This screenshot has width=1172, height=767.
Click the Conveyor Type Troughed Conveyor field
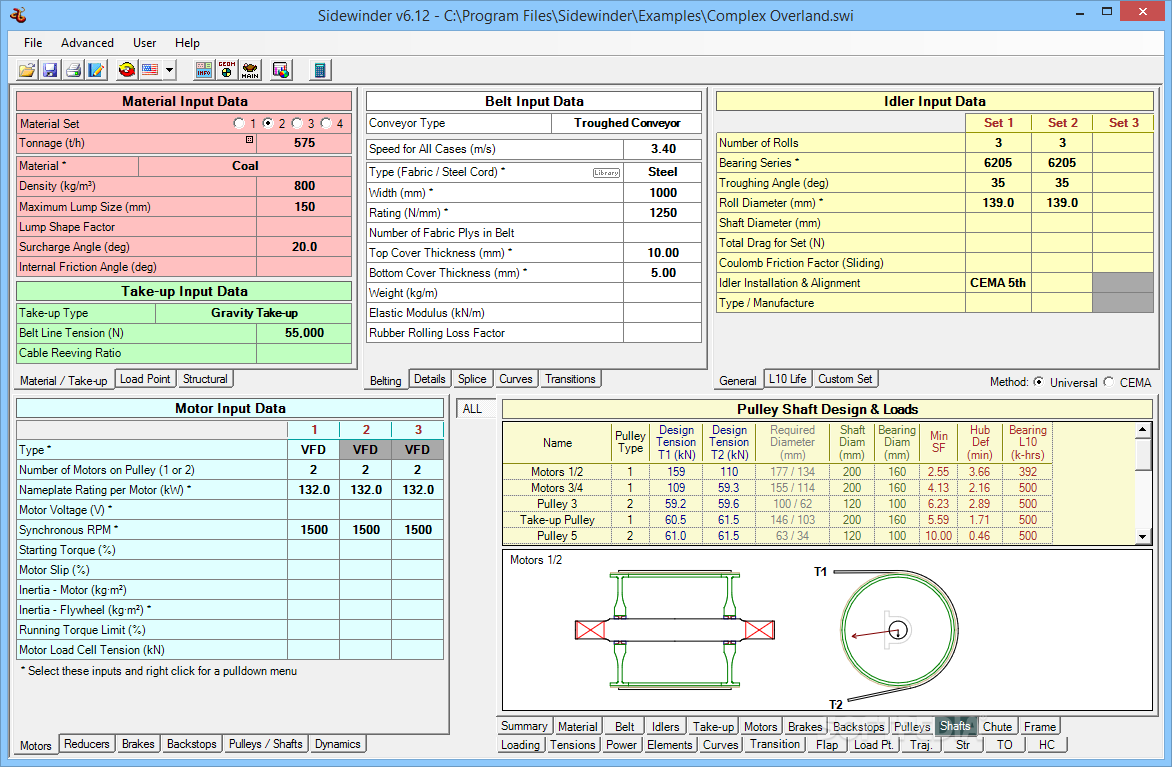click(626, 123)
